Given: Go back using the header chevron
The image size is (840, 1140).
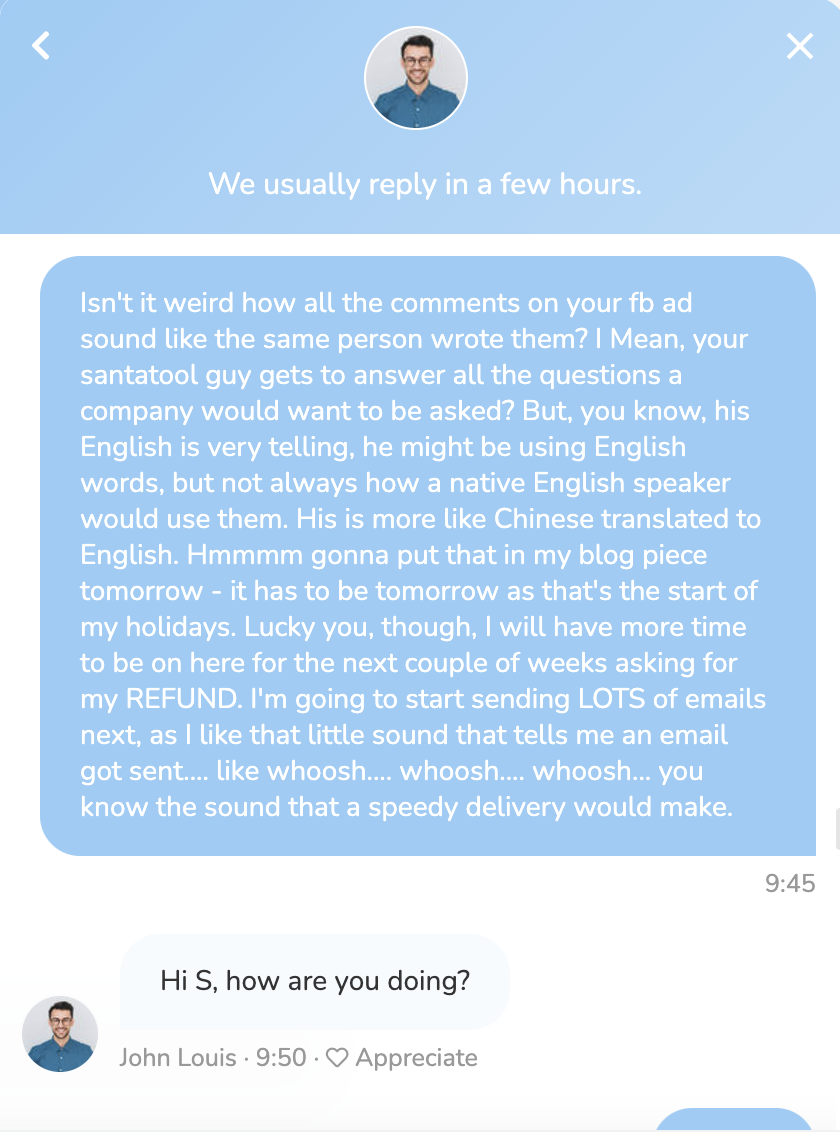Looking at the screenshot, I should [41, 46].
